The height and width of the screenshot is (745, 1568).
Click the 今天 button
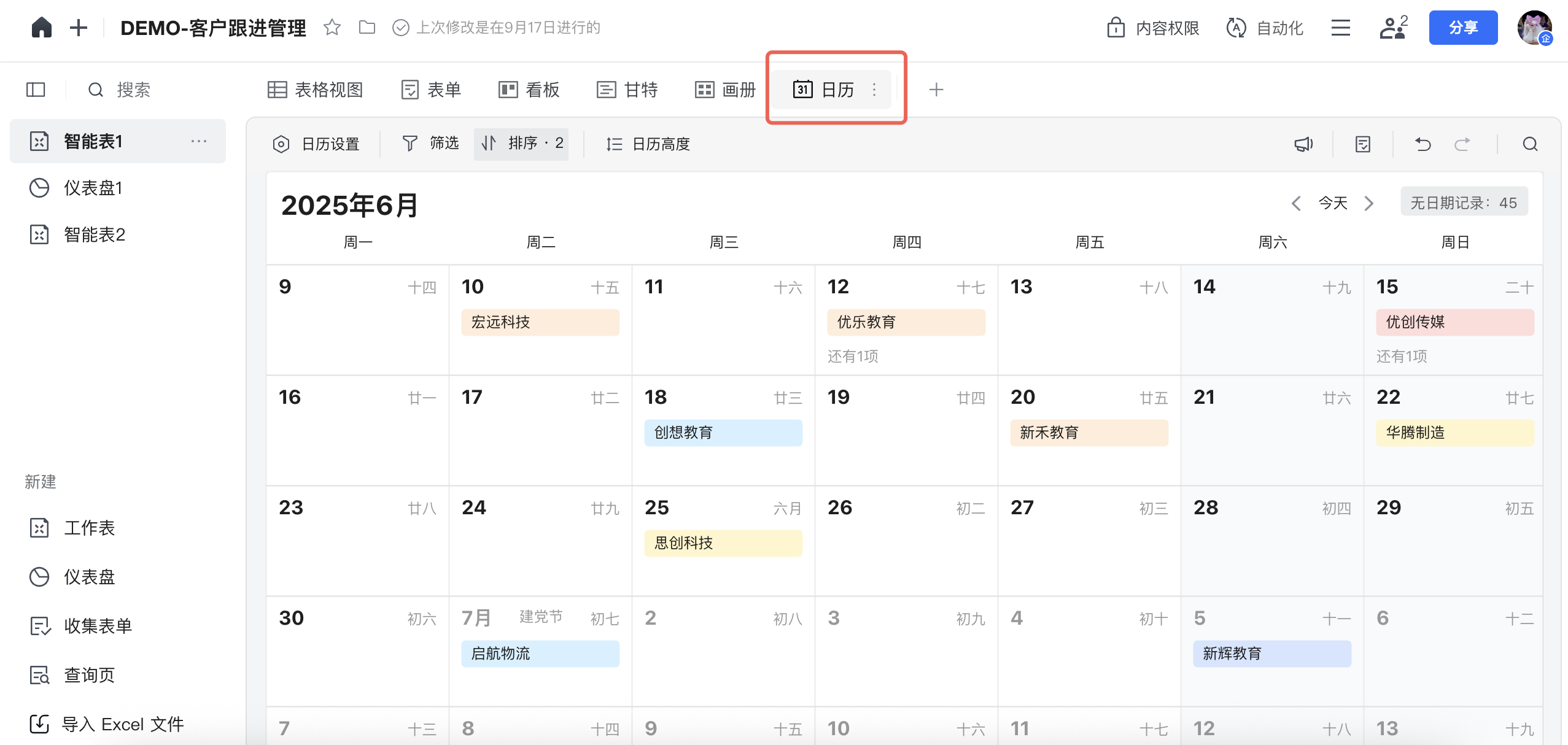pyautogui.click(x=1333, y=203)
